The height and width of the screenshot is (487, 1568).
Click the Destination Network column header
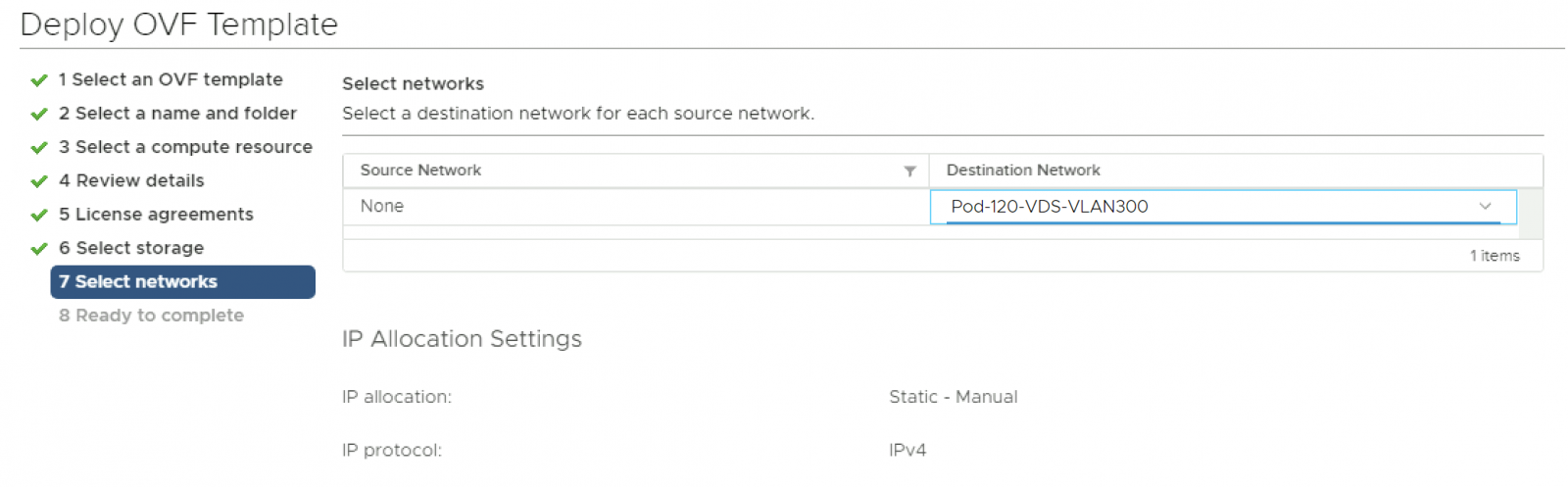pyautogui.click(x=1023, y=170)
